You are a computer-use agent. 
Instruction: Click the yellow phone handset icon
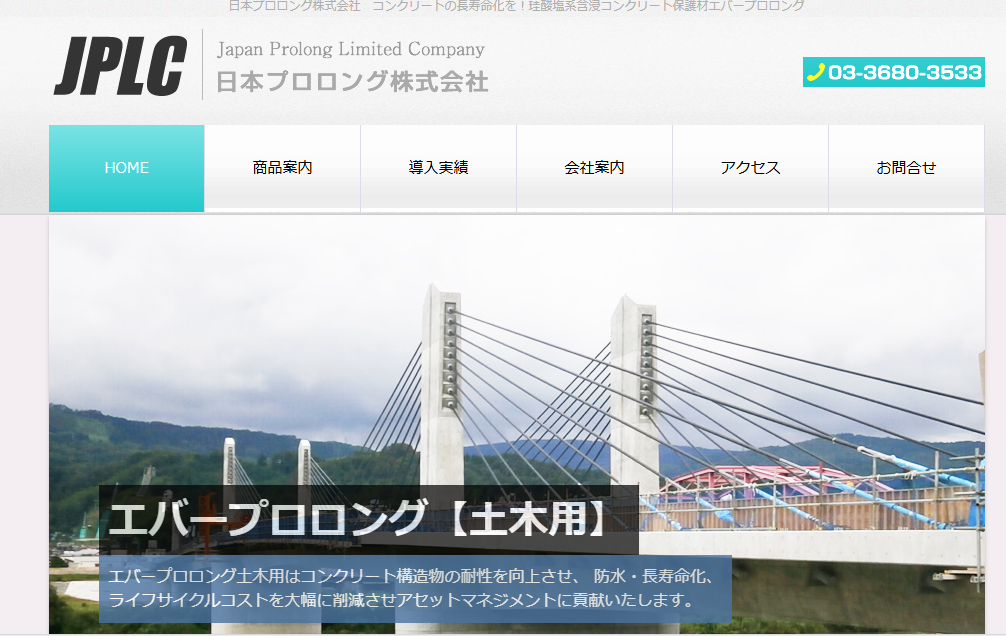coord(815,72)
